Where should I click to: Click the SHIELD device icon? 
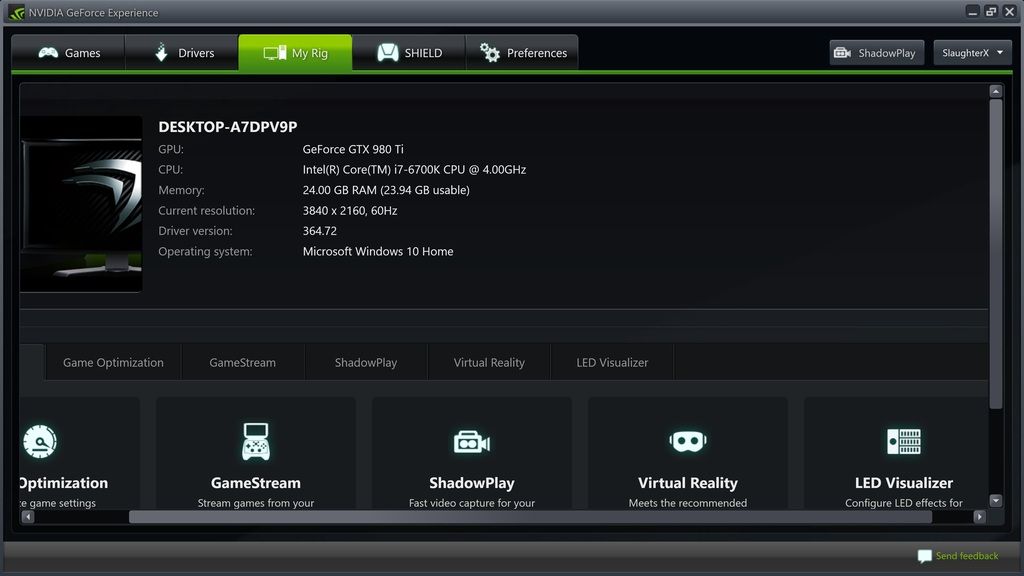[x=388, y=53]
